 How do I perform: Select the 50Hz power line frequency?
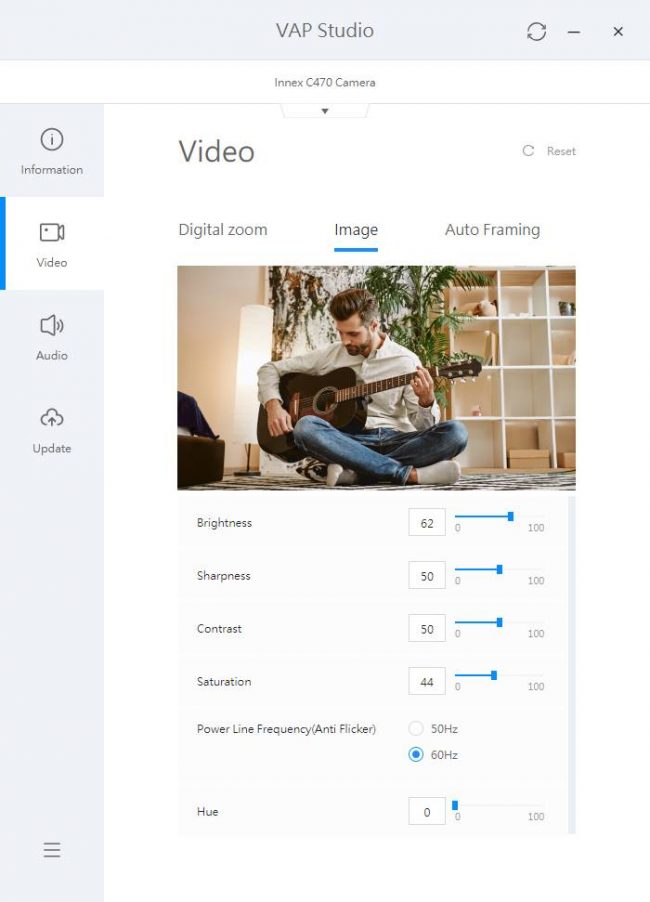pyautogui.click(x=416, y=729)
